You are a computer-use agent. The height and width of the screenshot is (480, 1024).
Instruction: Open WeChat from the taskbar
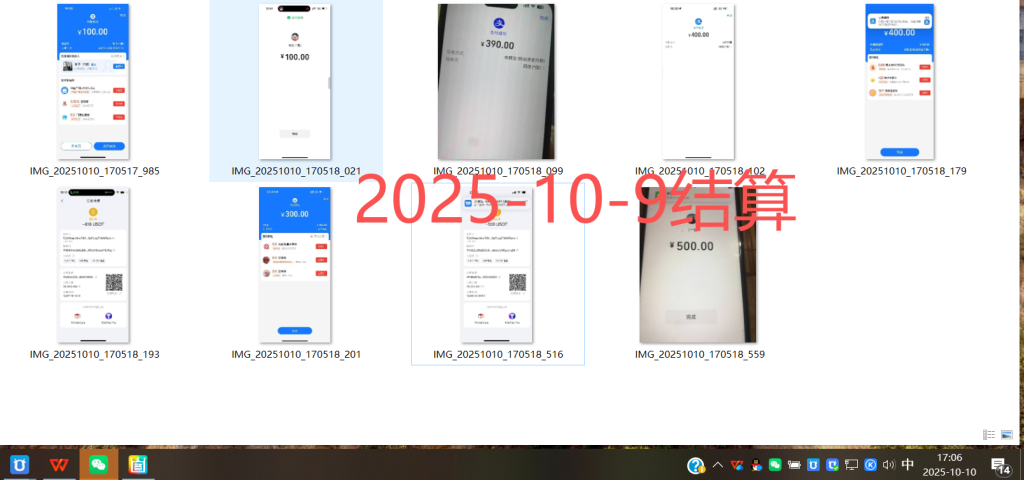click(98, 465)
